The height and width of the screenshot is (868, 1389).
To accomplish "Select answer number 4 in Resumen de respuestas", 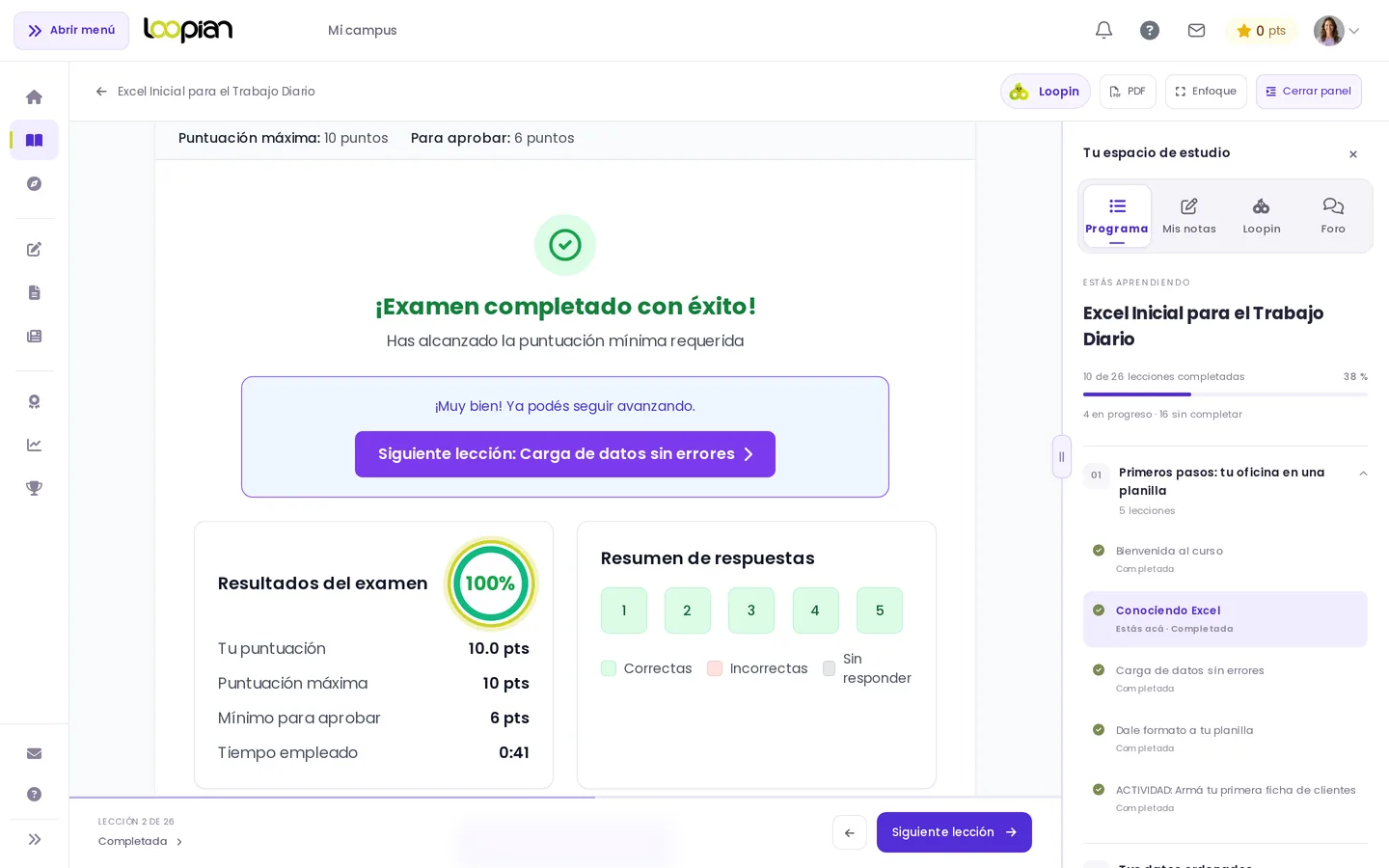I will (x=816, y=610).
